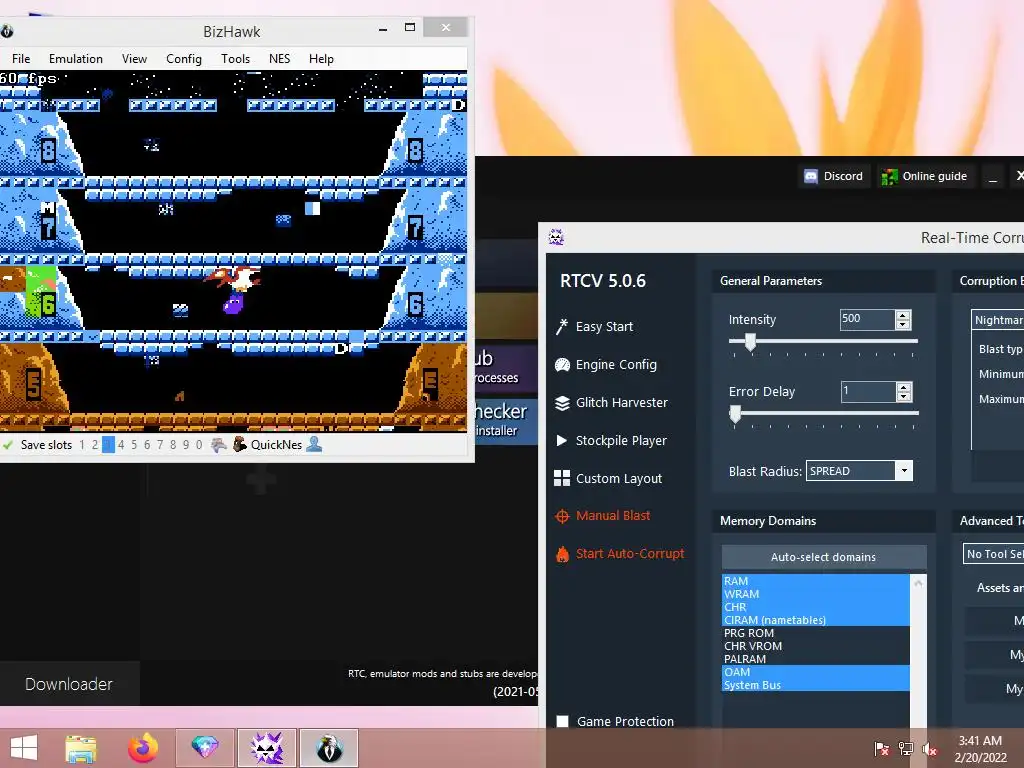The image size is (1024, 768).
Task: Click the muted volume tray icon
Action: tap(929, 748)
